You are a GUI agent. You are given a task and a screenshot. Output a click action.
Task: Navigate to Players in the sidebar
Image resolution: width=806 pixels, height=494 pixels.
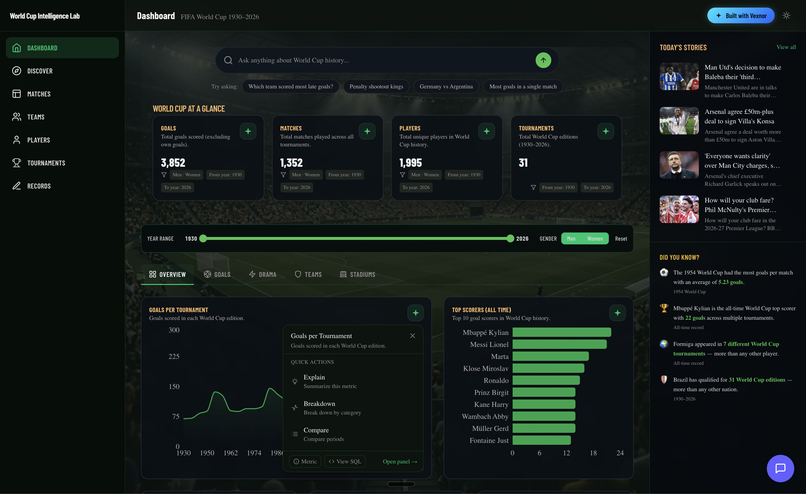click(x=62, y=140)
